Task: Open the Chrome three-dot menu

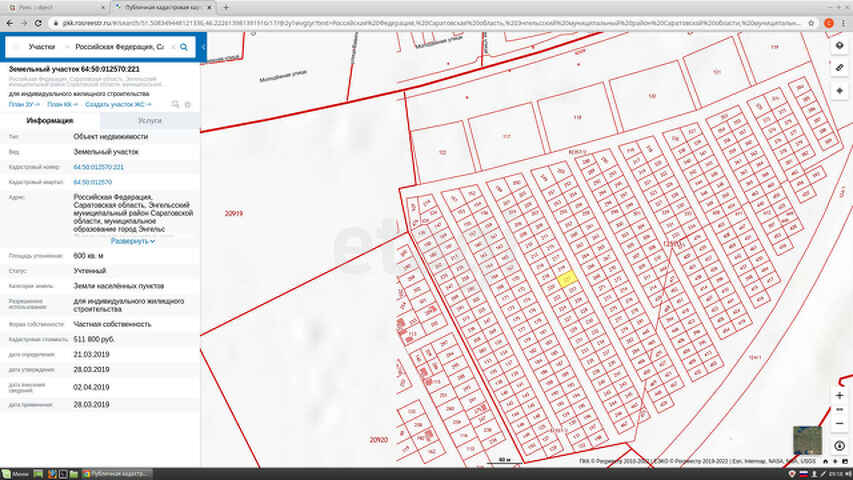Action: pos(843,20)
